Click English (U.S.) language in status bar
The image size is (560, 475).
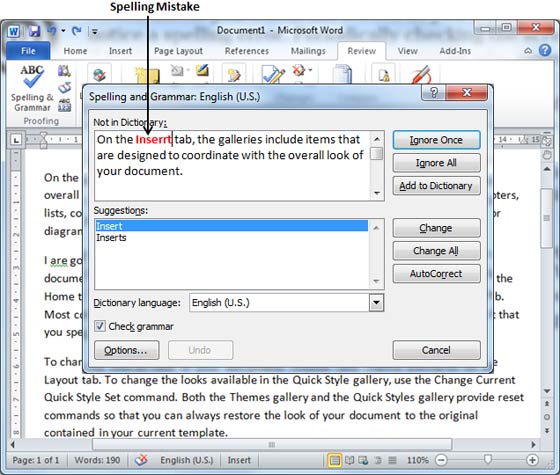pos(186,460)
